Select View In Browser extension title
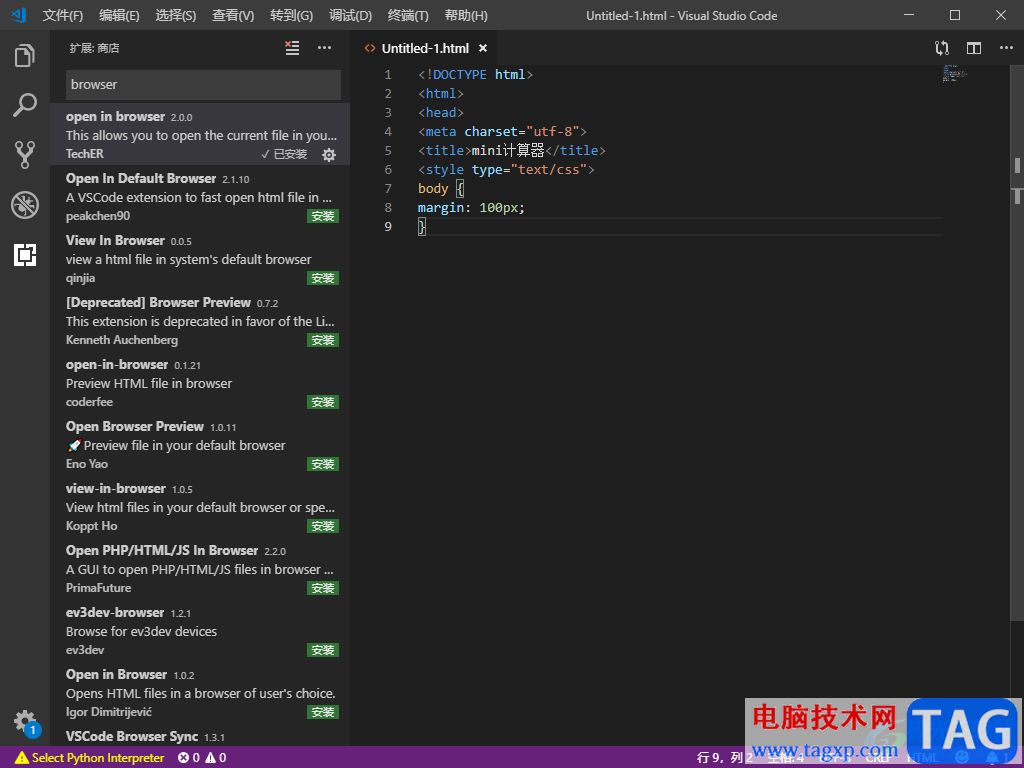Viewport: 1024px width, 768px height. point(115,240)
